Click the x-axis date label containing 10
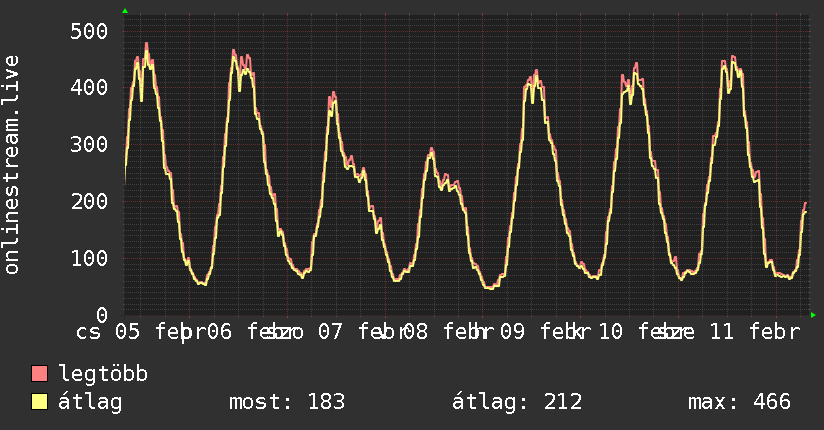 pos(630,332)
